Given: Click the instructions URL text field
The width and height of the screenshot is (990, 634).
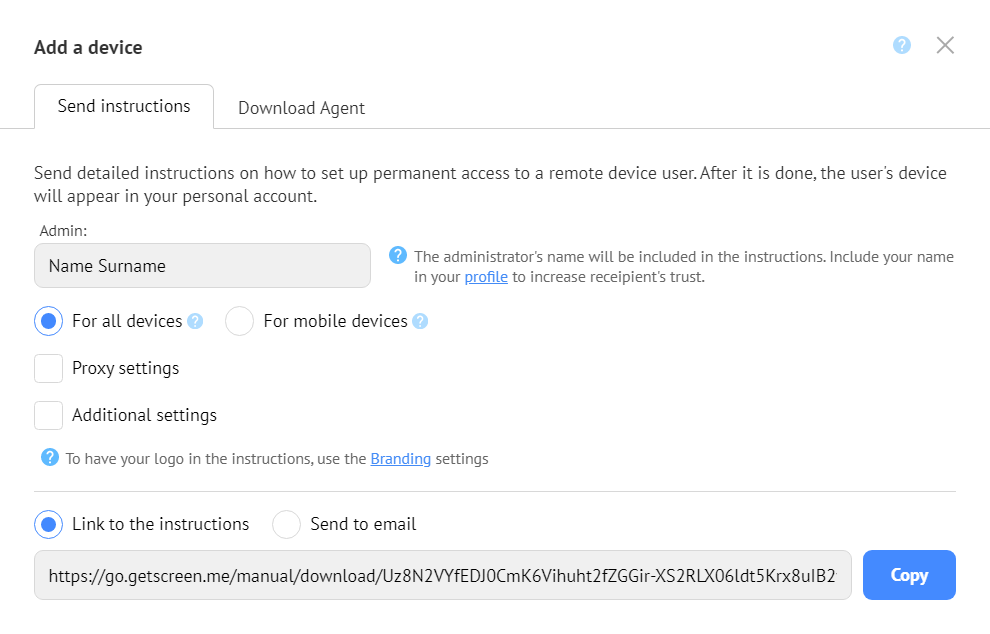Looking at the screenshot, I should 443,575.
